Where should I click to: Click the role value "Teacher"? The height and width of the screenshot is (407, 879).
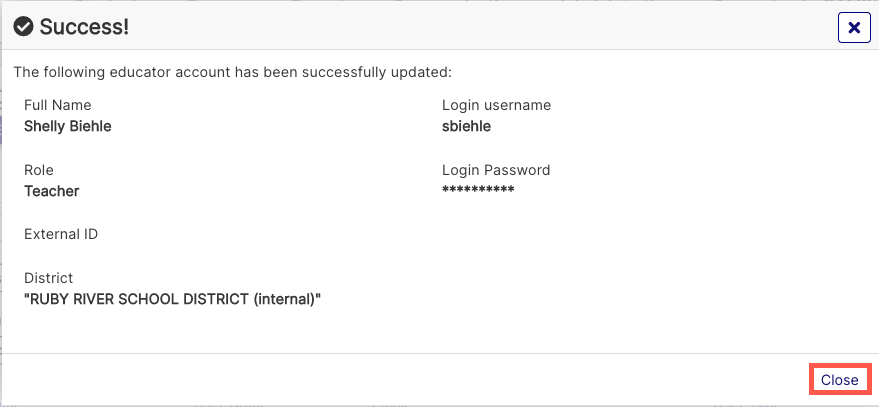point(51,191)
